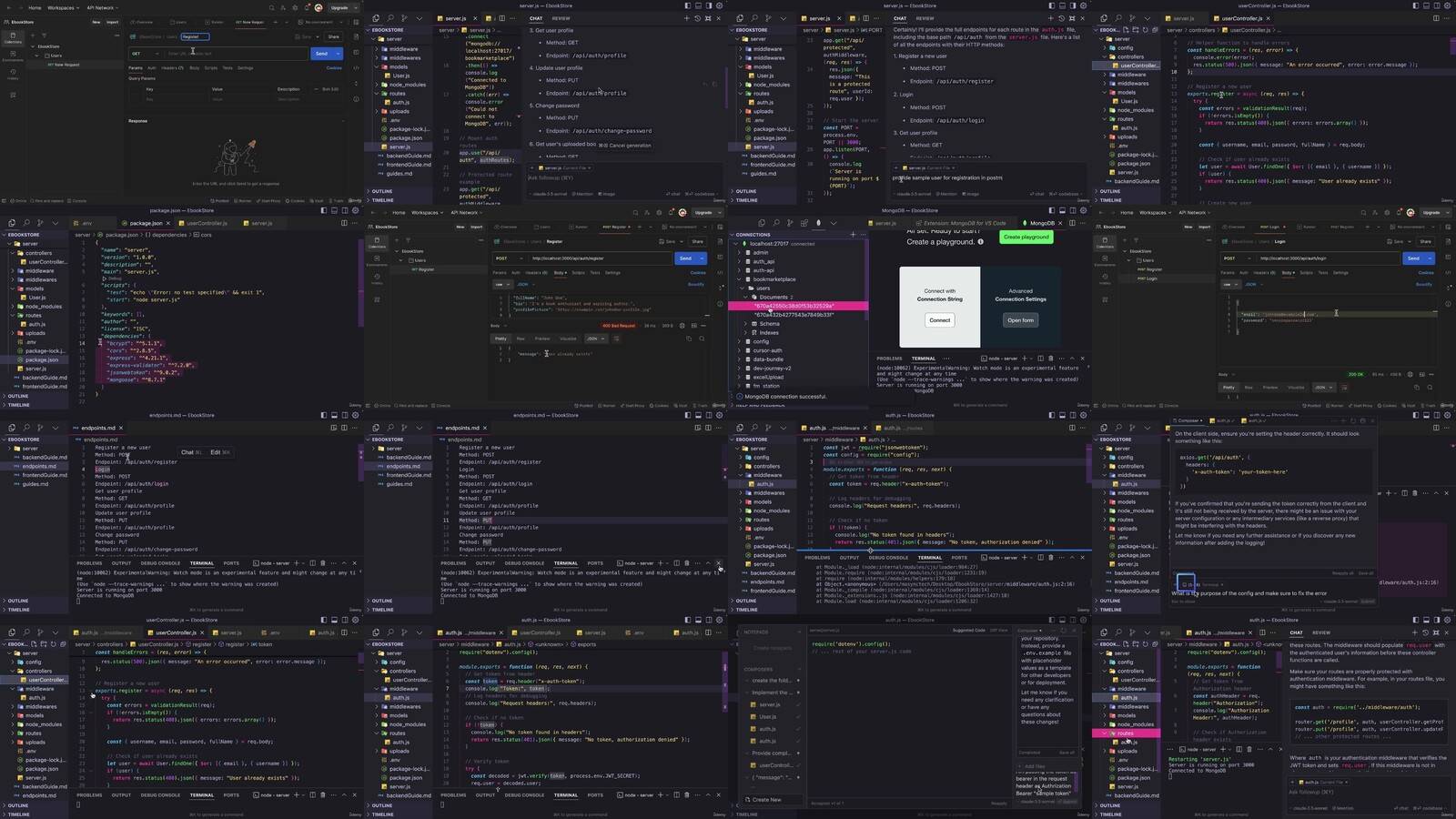Toggle primary side bar in the package.json window
This screenshot has width=1456, height=819.
(323, 210)
